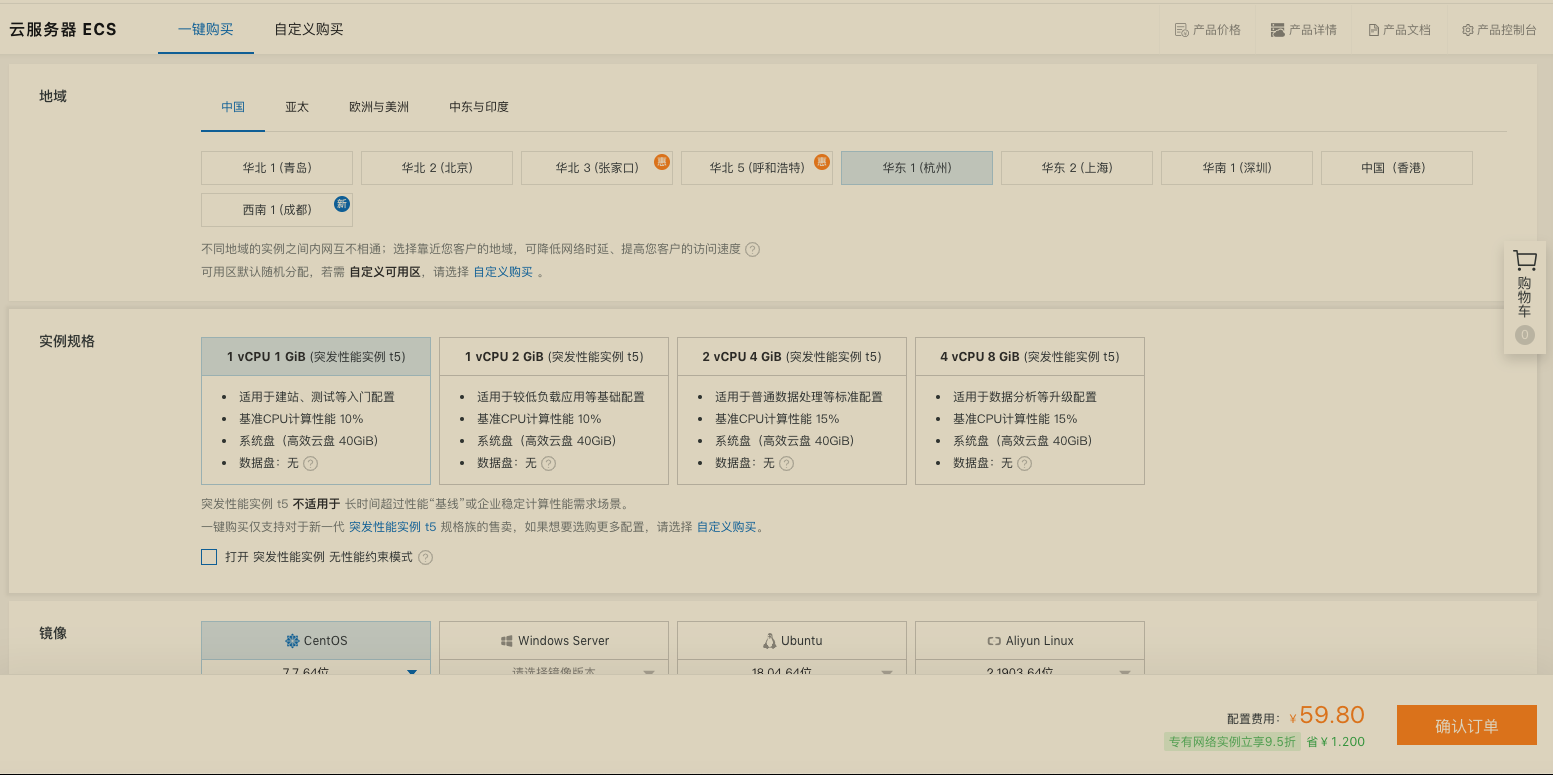Click 云服务器 ECS title
Viewport: 1553px width, 775px height.
(x=63, y=29)
